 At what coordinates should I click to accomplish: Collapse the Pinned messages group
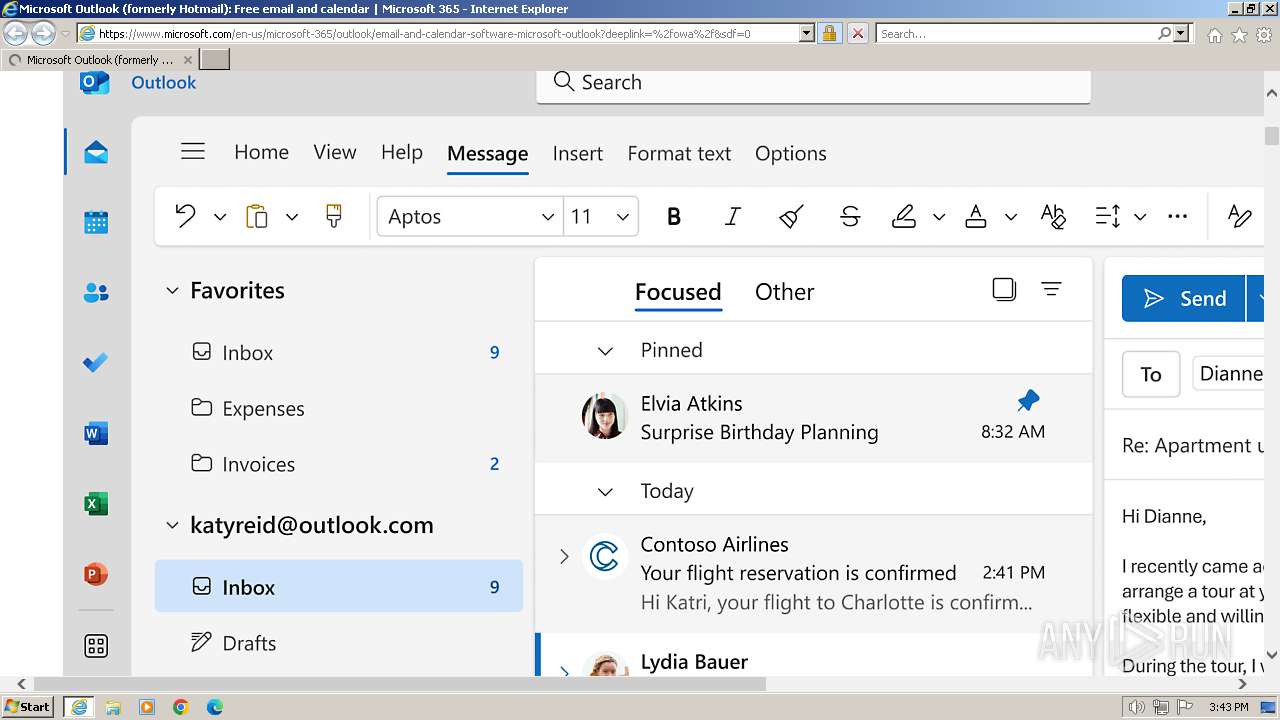click(x=605, y=351)
